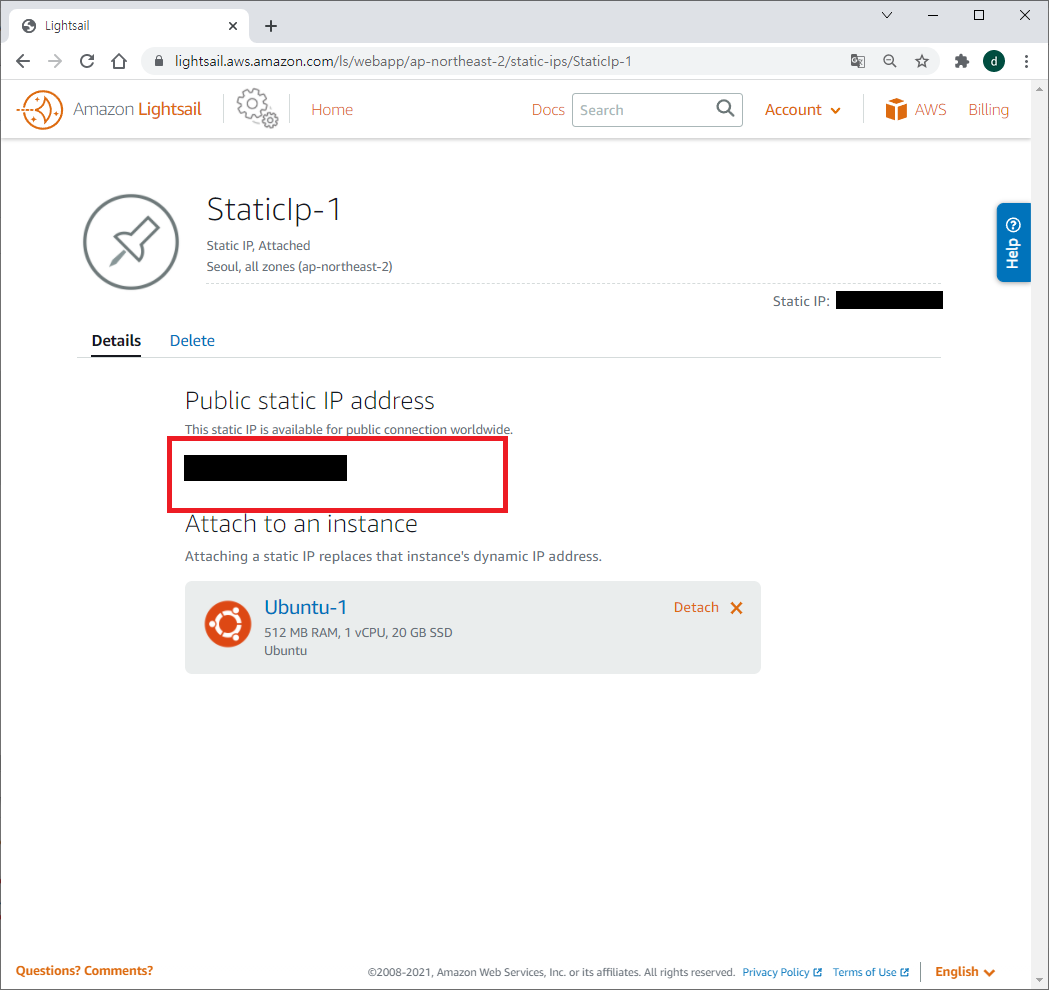1049x990 pixels.
Task: Click the Amazon Lightsail logo
Action: 110,109
